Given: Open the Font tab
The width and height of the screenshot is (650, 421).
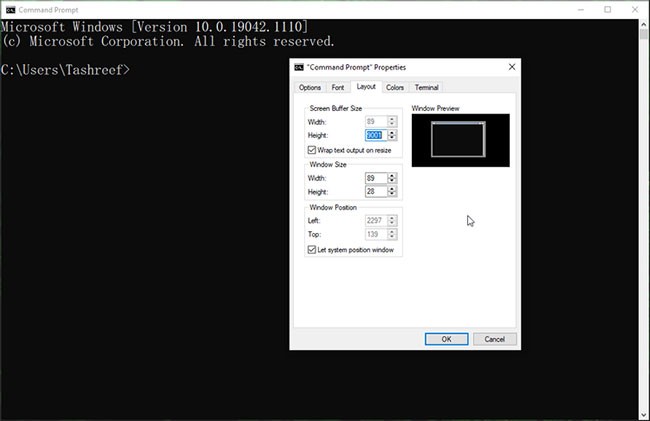Looking at the screenshot, I should point(338,88).
